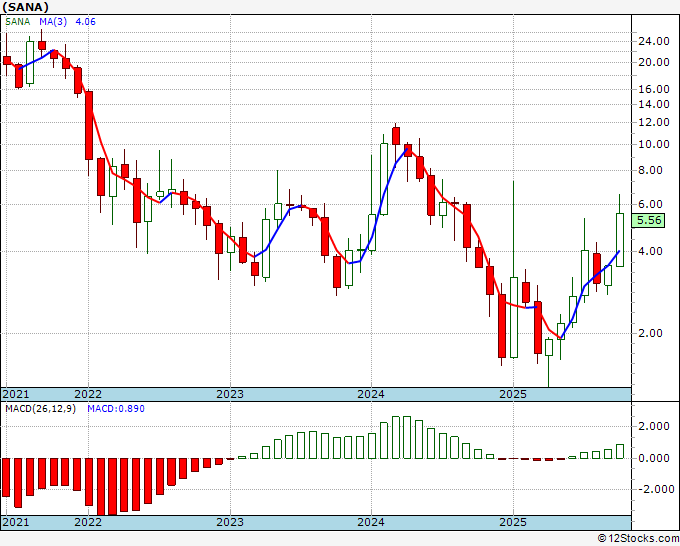Click 2024 on the price chart timeline
The height and width of the screenshot is (546, 680).
[371, 394]
